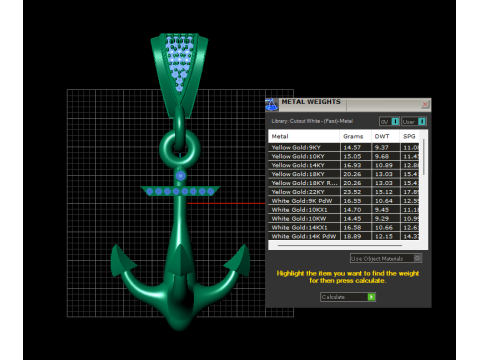This screenshot has height=360, width=480.
Task: Select the White Gold:10KX1 row
Action: [x=344, y=210]
